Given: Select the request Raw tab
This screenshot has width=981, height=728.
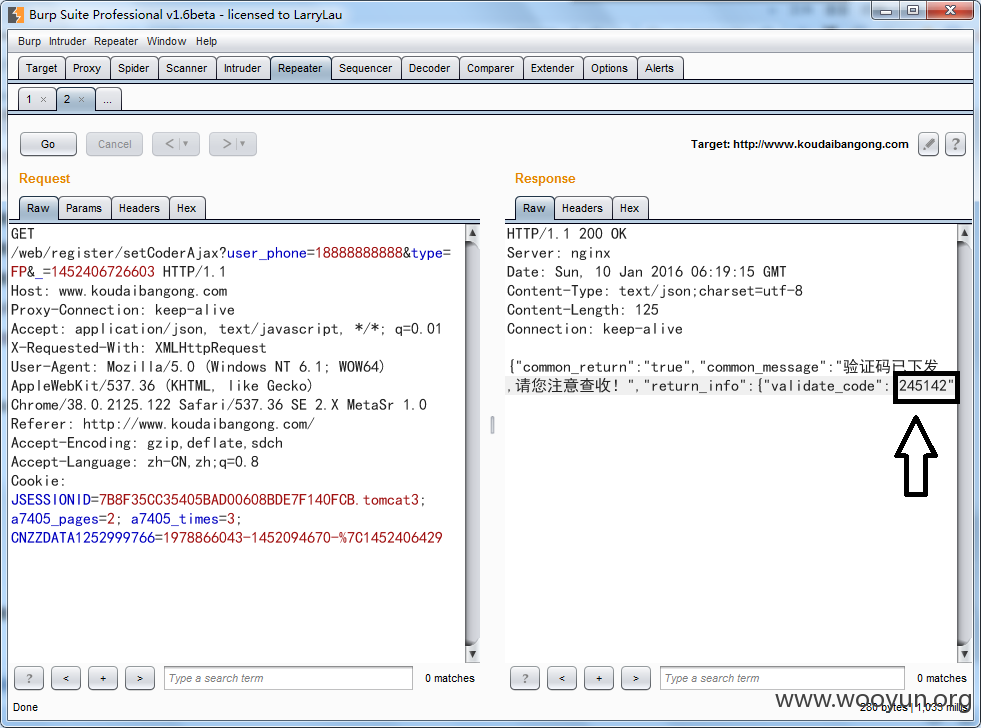Looking at the screenshot, I should (38, 208).
